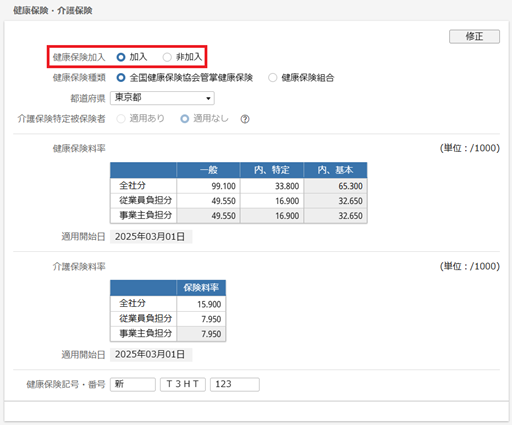Select 適用なし for 介護保険特定被保険者

pos(184,119)
